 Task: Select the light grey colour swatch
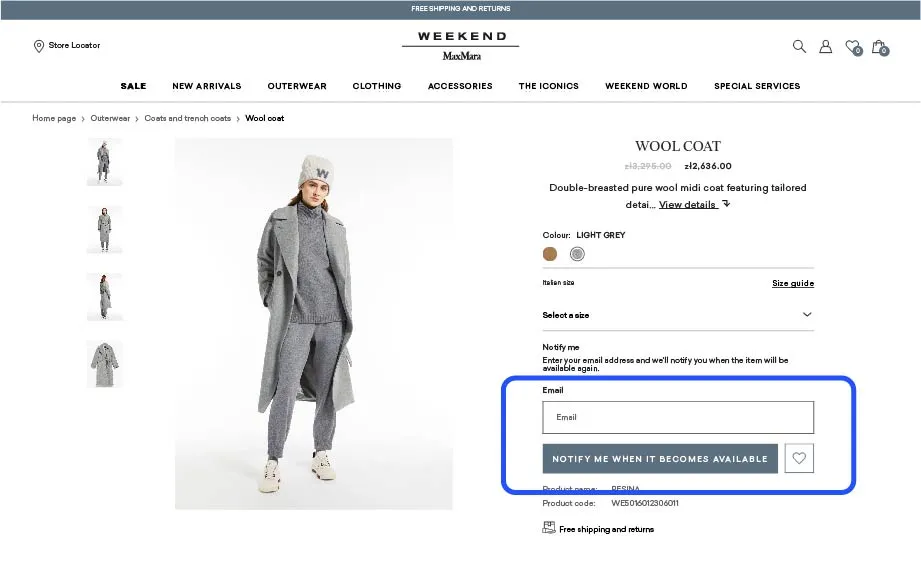(x=577, y=254)
